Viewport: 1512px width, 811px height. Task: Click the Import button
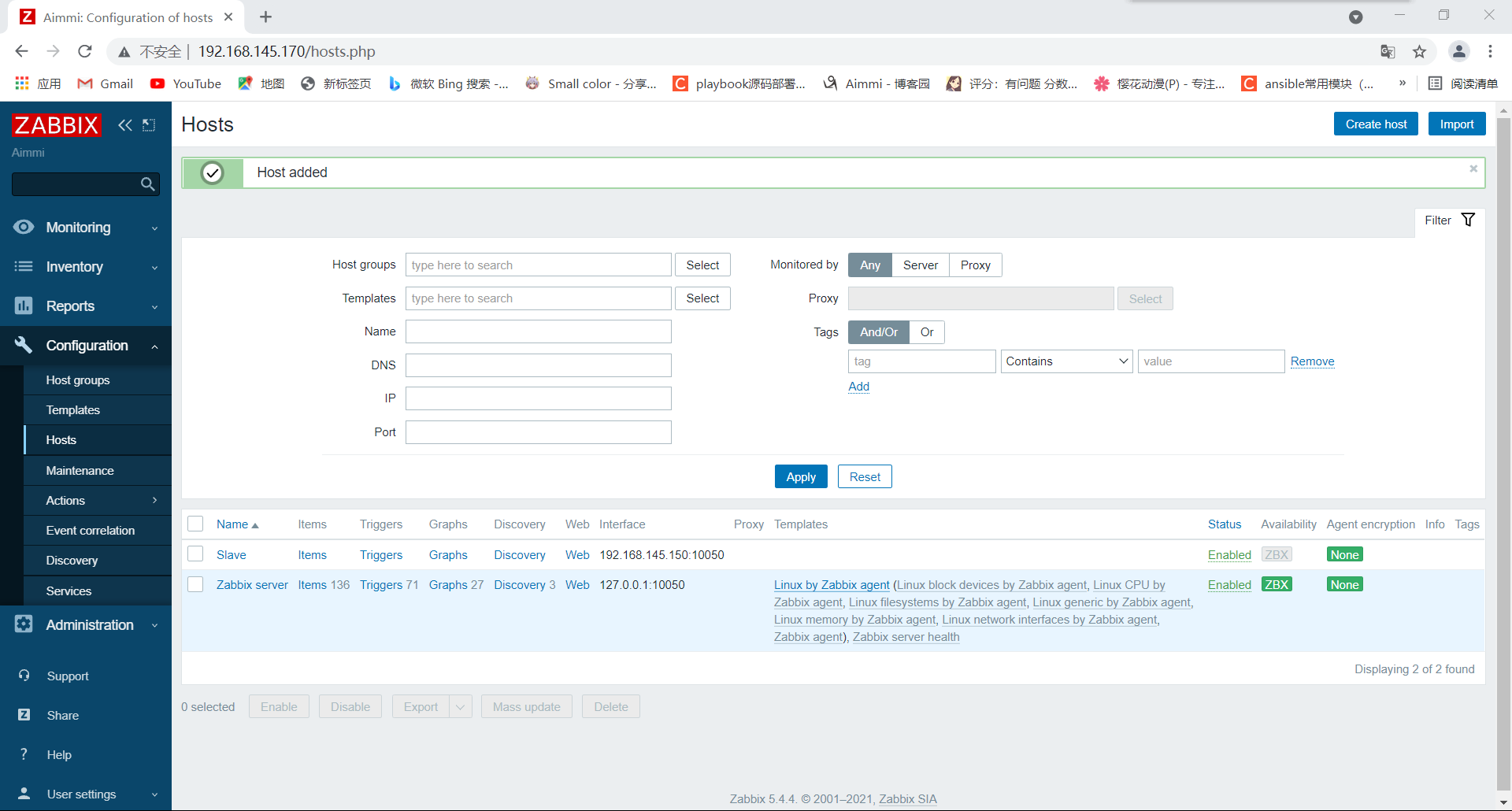pyautogui.click(x=1457, y=124)
